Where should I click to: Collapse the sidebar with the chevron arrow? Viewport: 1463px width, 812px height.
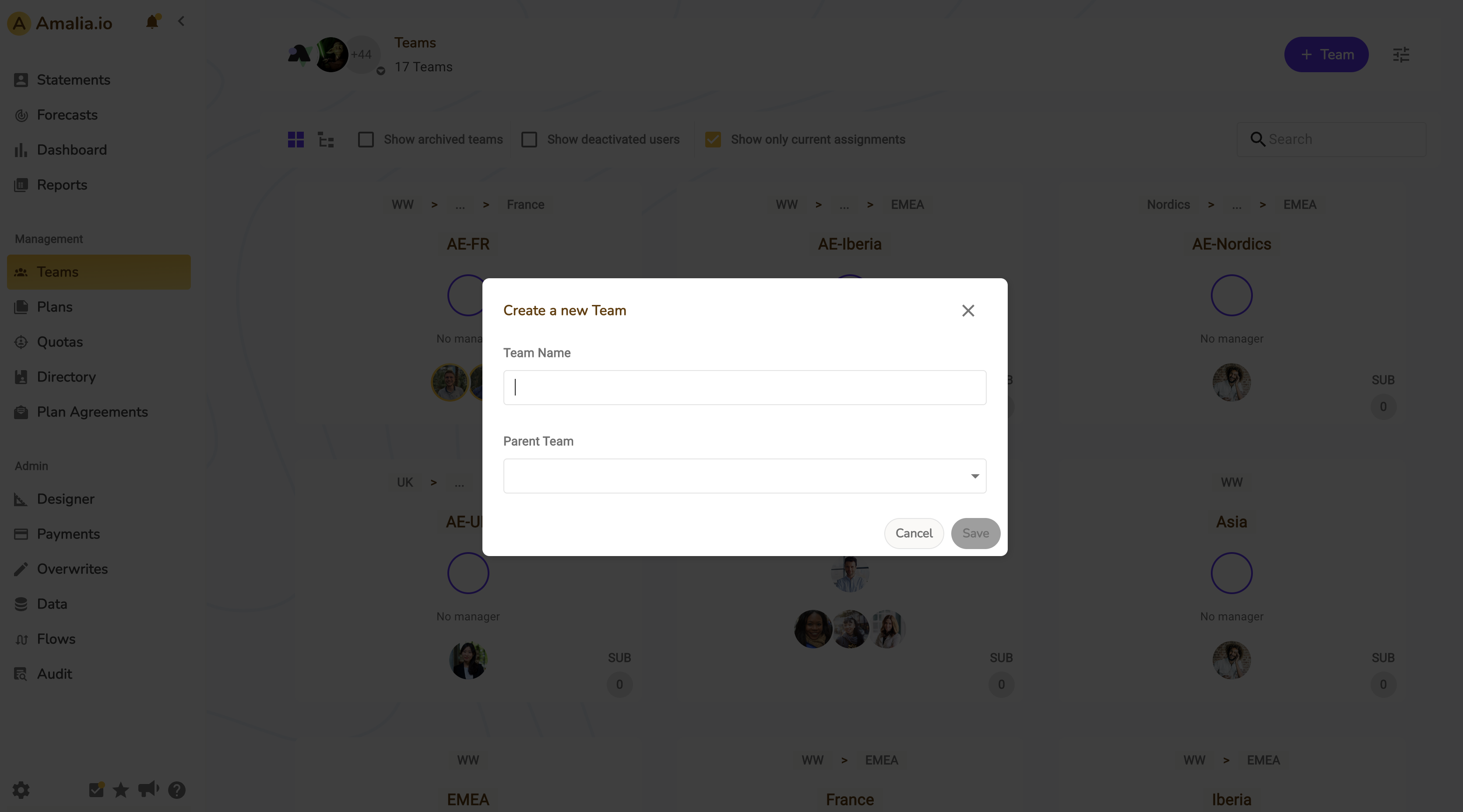point(181,21)
